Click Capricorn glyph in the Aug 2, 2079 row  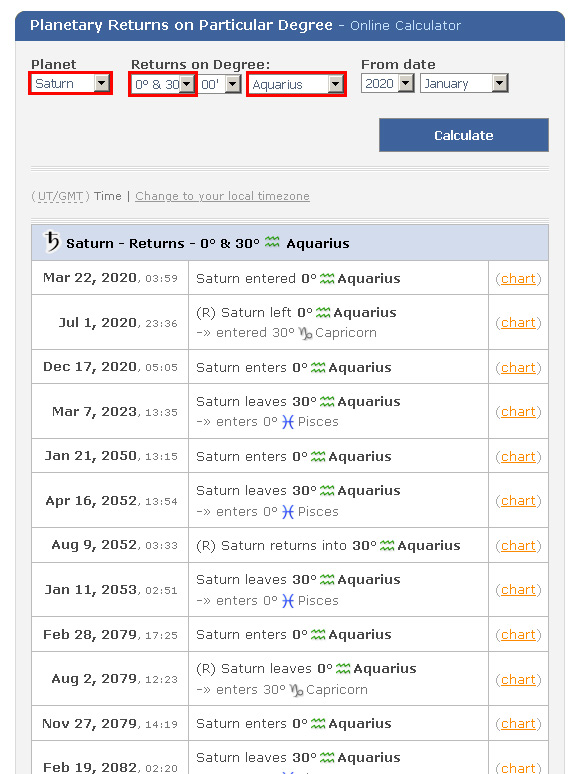click(x=297, y=690)
